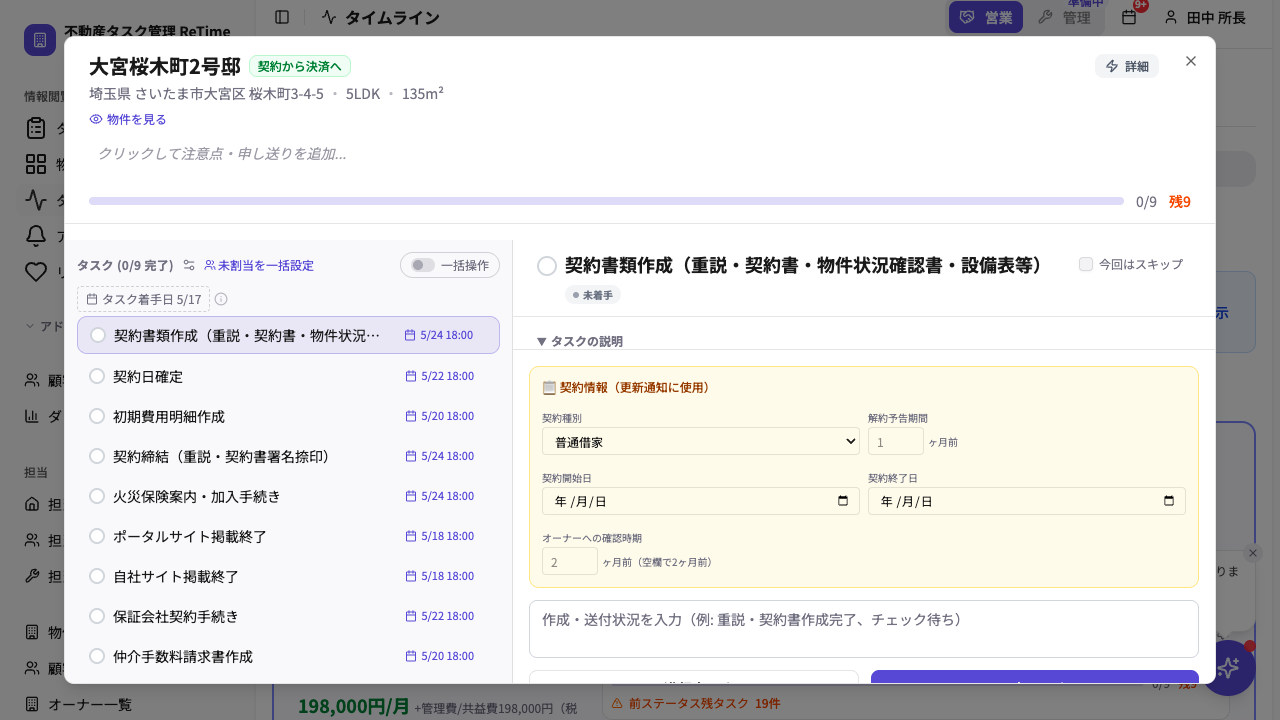
Task: Toggle the 一括操作 switch
Action: click(x=423, y=265)
